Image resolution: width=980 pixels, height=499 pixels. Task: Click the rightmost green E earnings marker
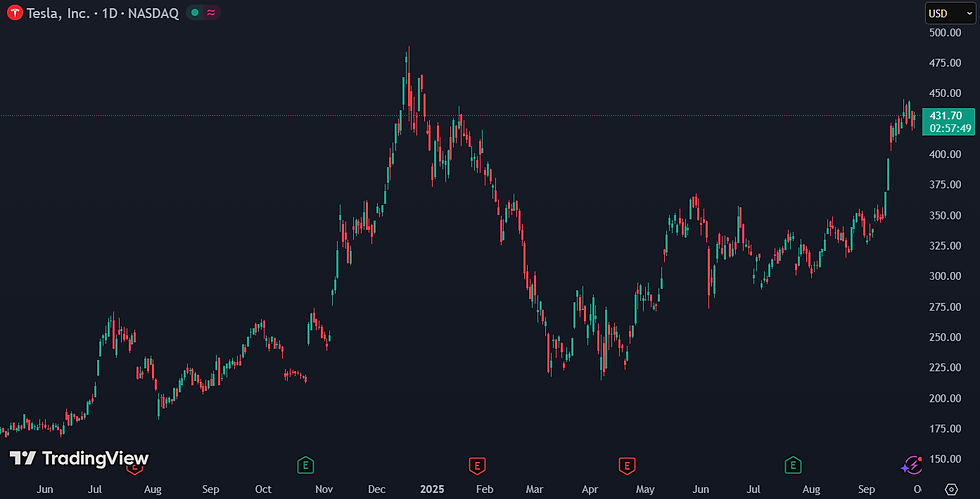792,465
